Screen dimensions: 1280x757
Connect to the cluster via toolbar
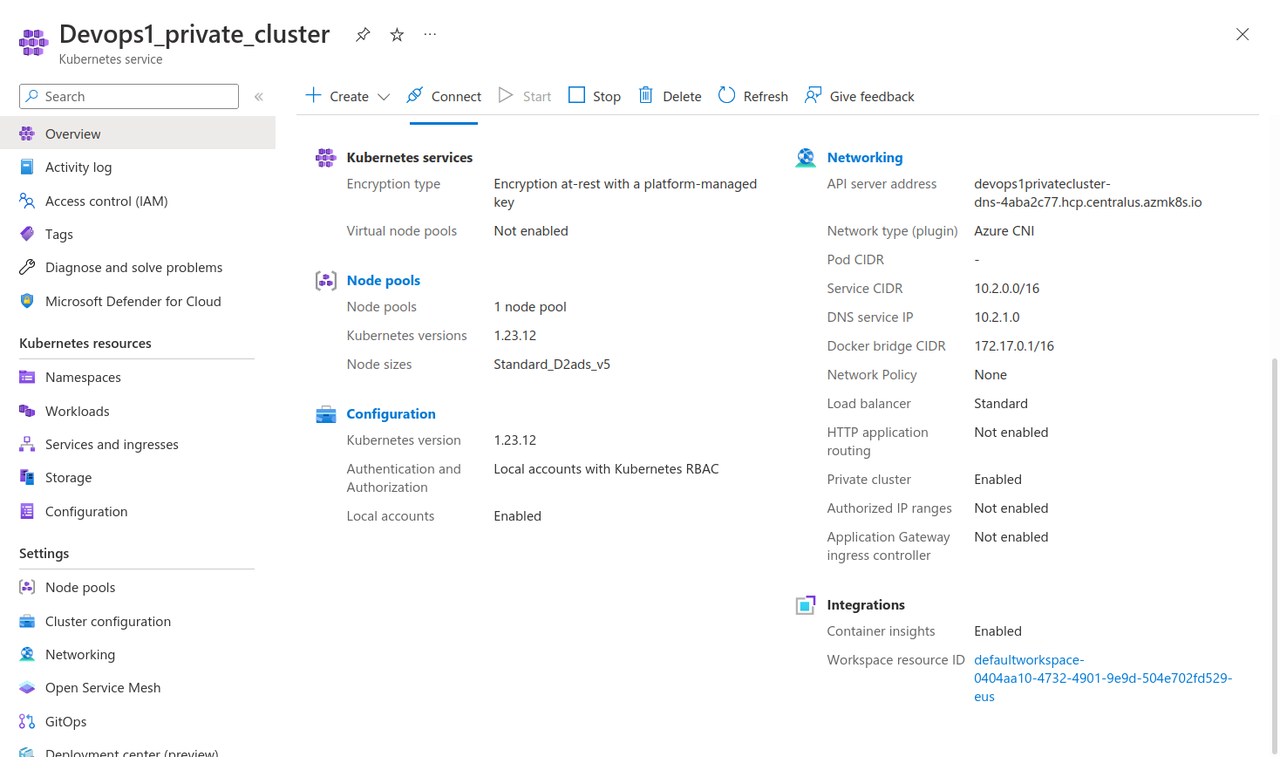pyautogui.click(x=444, y=96)
